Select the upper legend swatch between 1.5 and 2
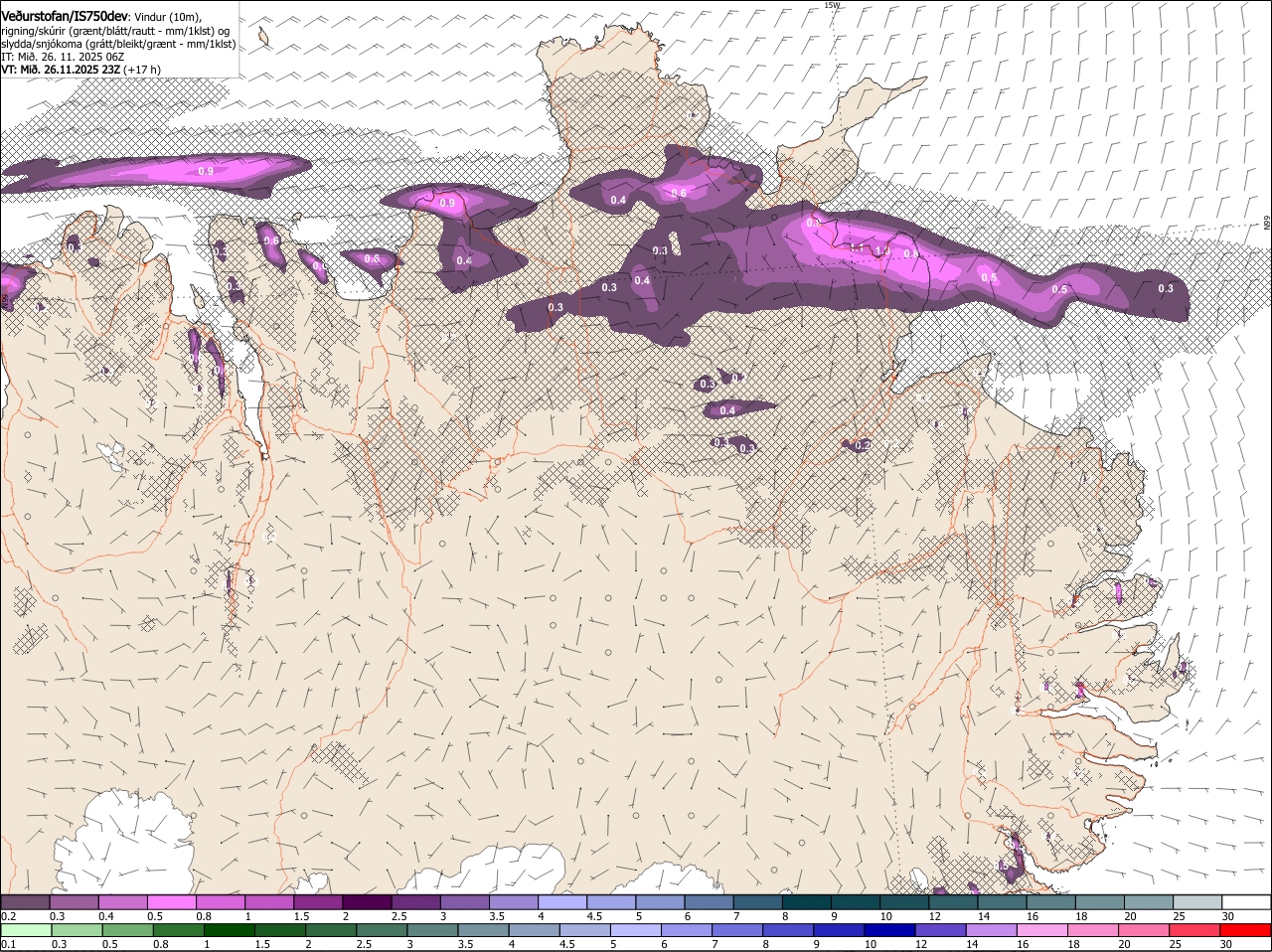 point(318,902)
